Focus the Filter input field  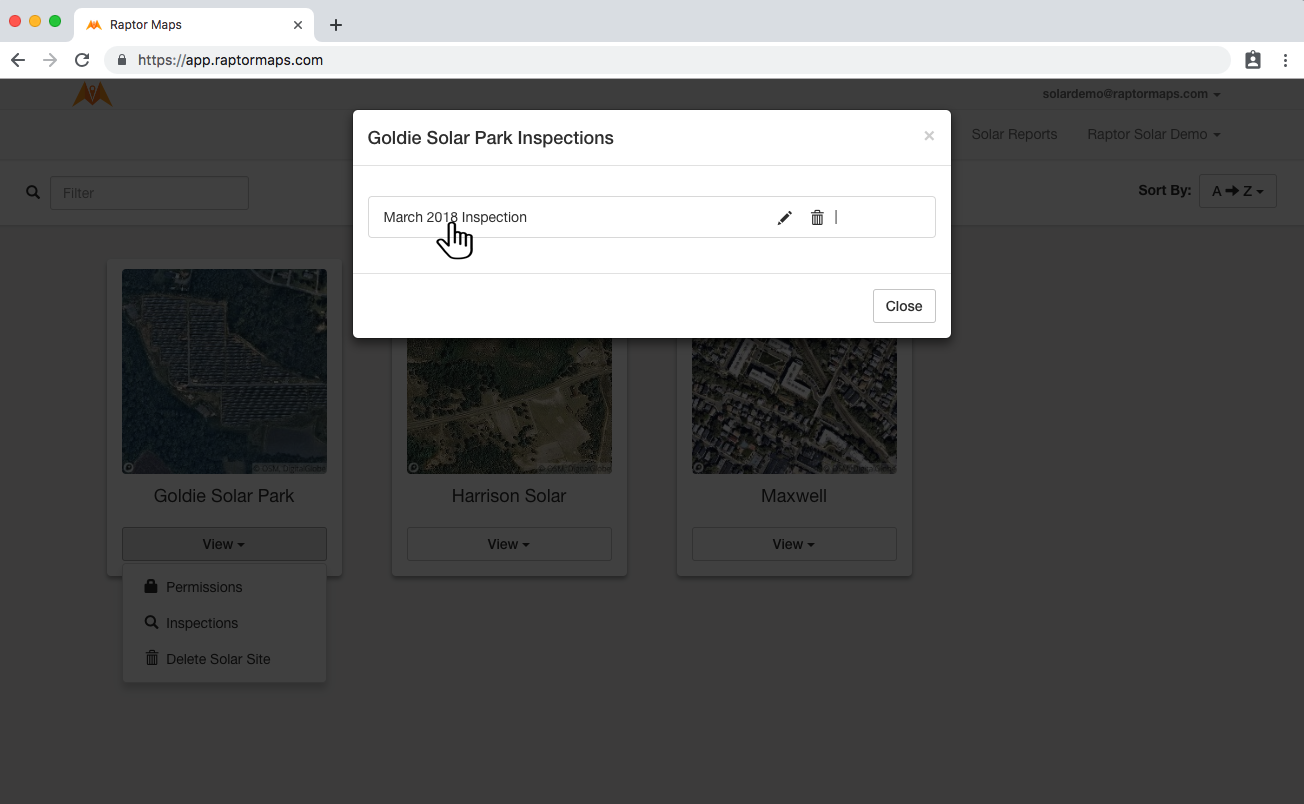tap(149, 193)
